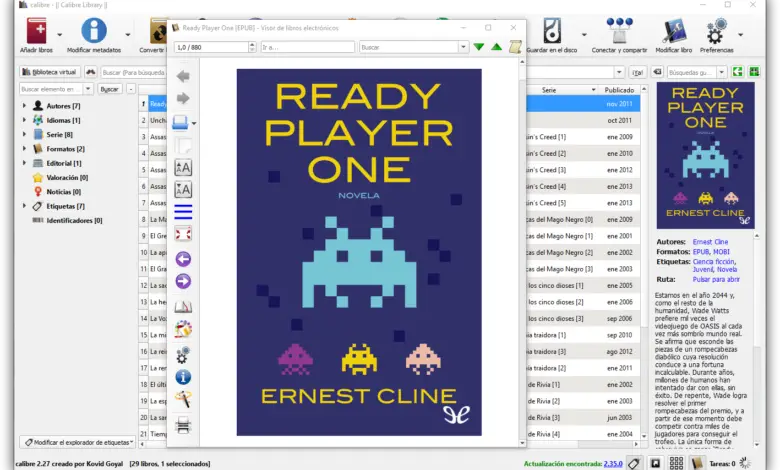Viewport: 780px width, 470px height.
Task: Expand the Editorial [1] tree node
Action: point(24,163)
